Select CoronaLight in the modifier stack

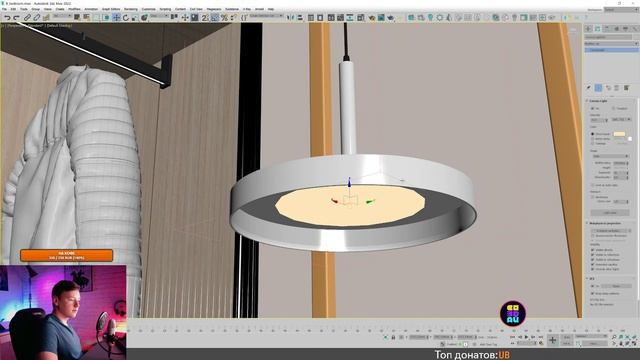click(x=611, y=50)
